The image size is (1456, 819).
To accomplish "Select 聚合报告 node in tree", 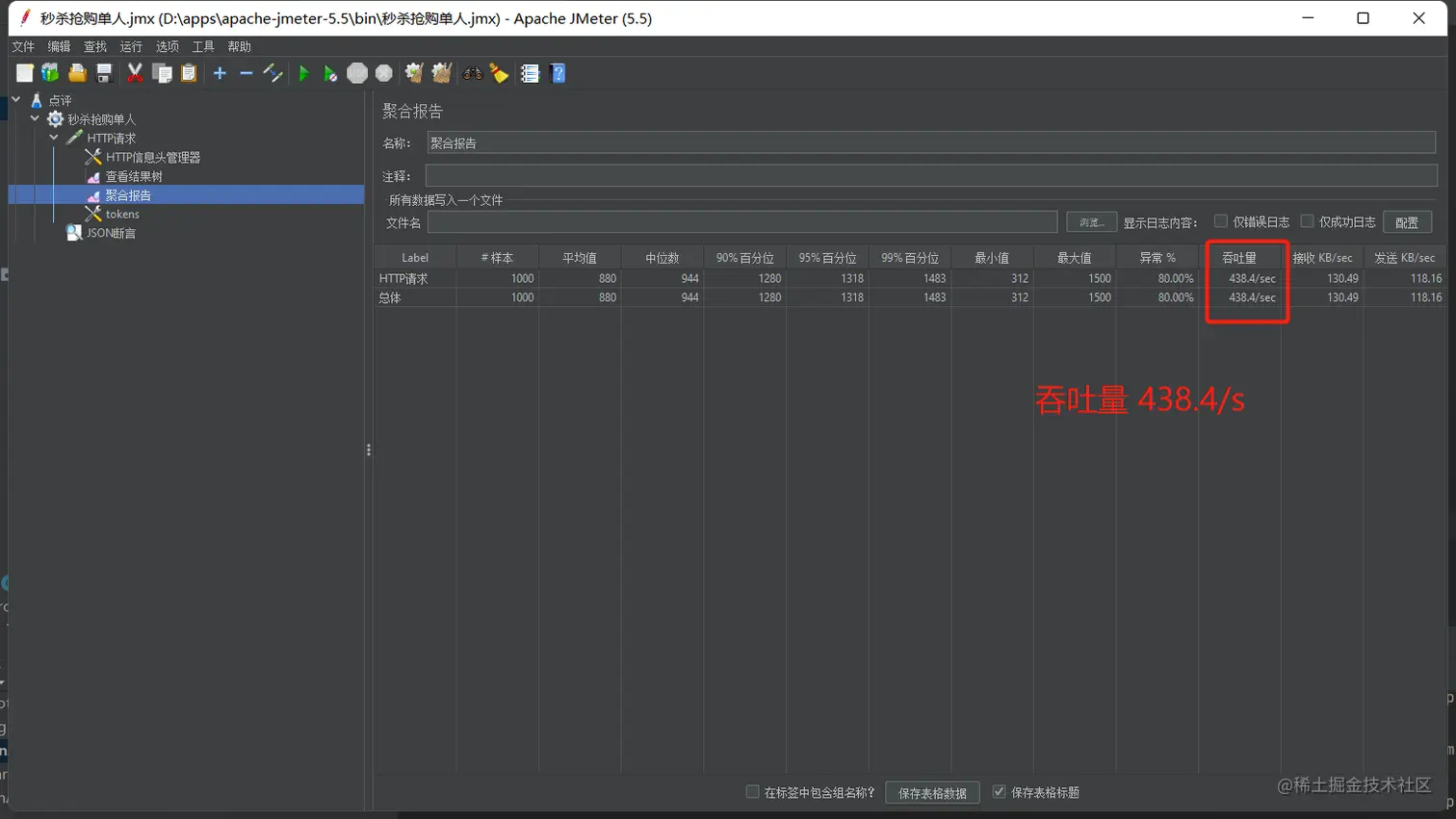I will point(128,195).
